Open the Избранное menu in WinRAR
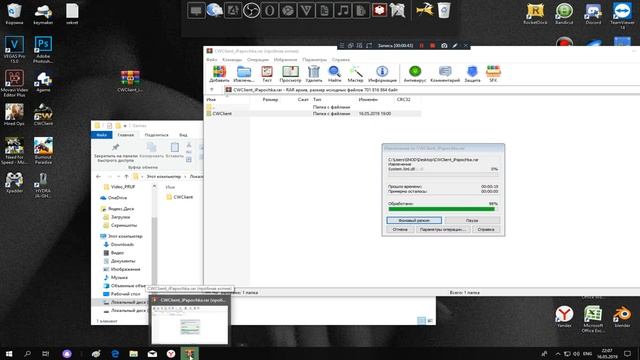The height and width of the screenshot is (360, 640). tap(286, 60)
